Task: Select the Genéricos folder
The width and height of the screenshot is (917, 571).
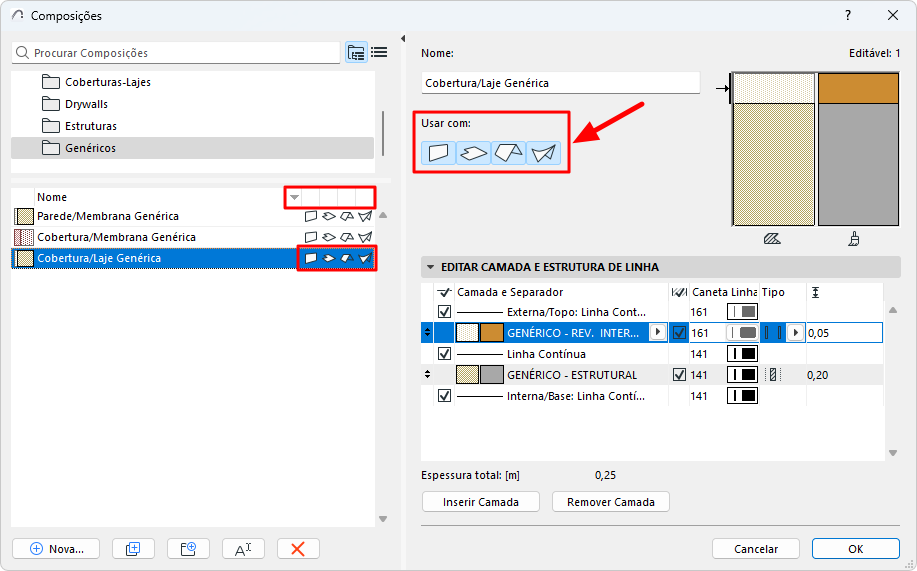Action: pos(192,148)
